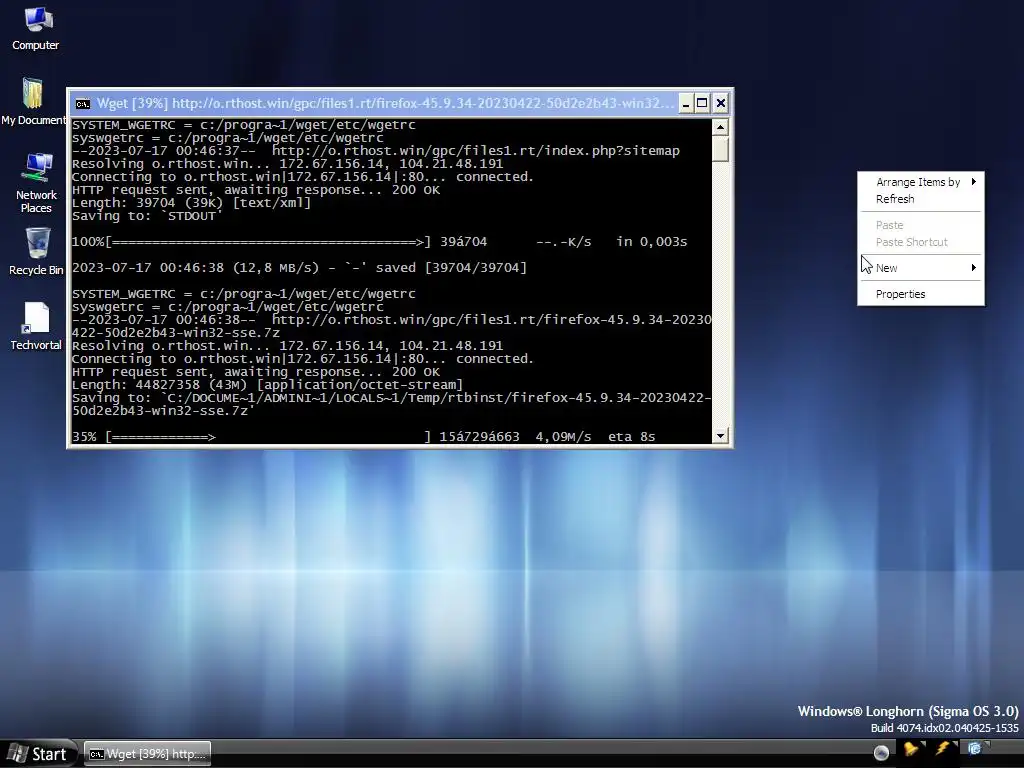This screenshot has width=1024, height=768.
Task: Click the first SYSTEM_WGETRC line in console
Action: pyautogui.click(x=244, y=125)
